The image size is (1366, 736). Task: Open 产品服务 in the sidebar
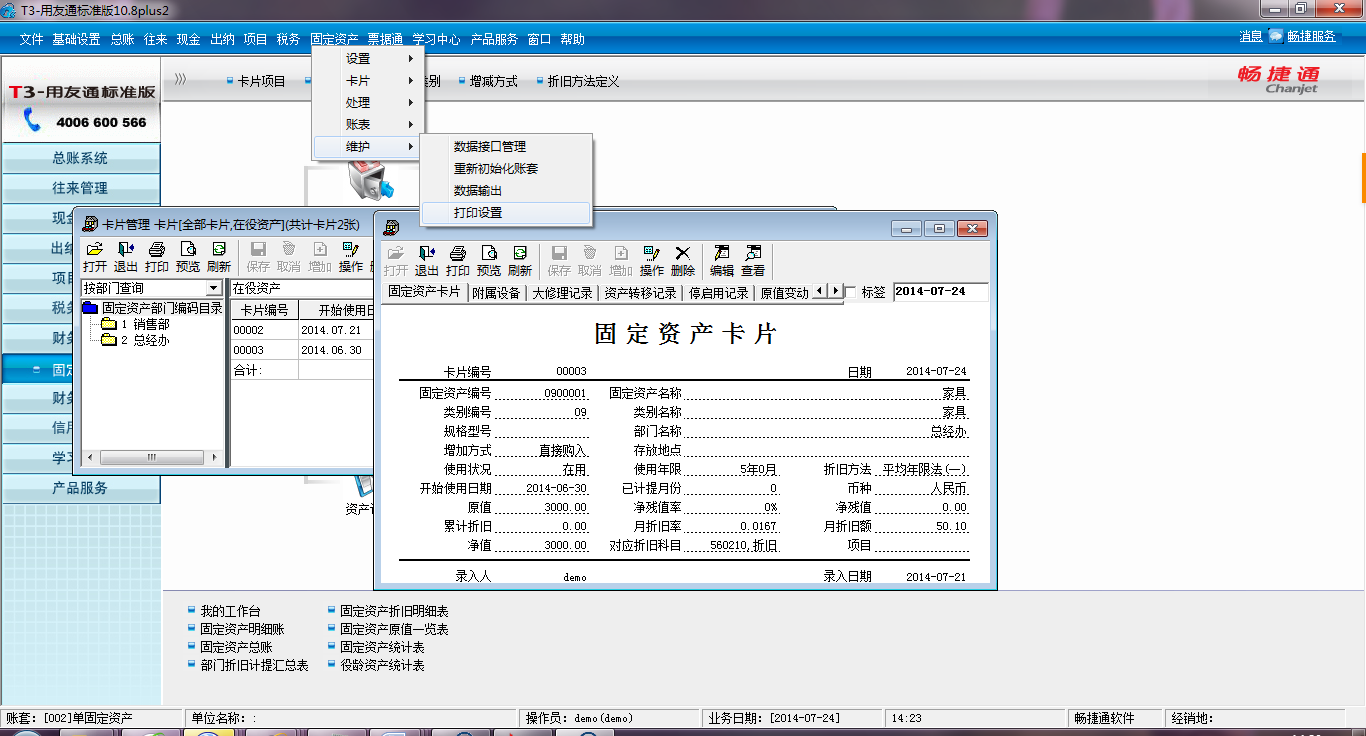[80, 488]
